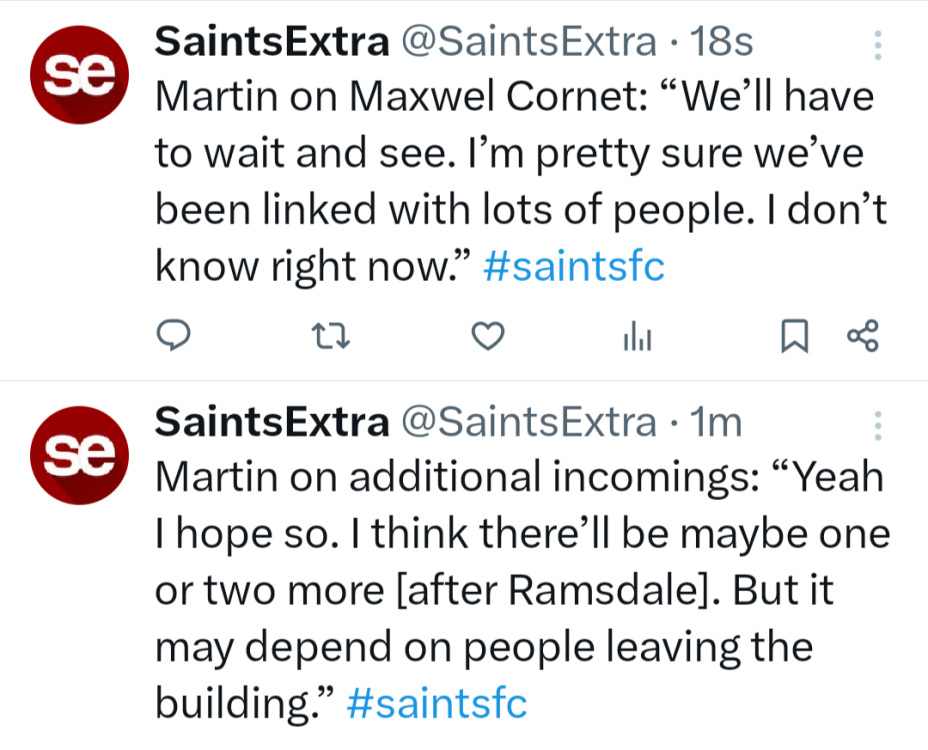Viewport: 928px width, 750px height.
Task: Open the 18s timestamp link
Action: (722, 42)
